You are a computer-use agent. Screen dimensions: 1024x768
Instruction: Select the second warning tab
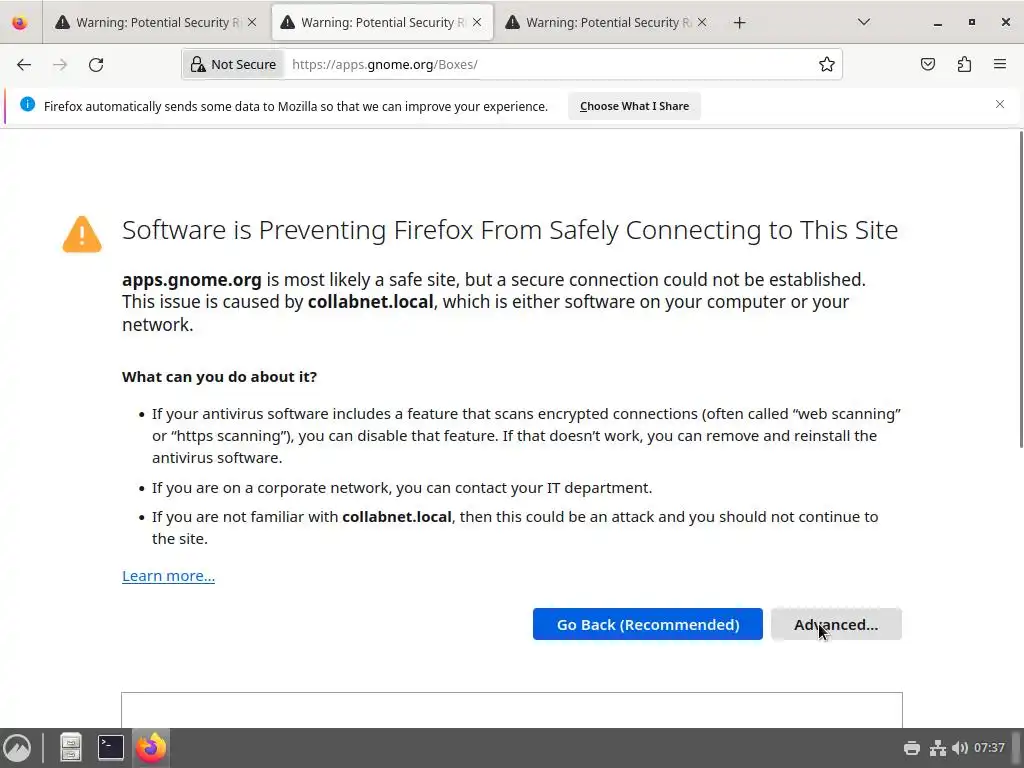pos(383,23)
